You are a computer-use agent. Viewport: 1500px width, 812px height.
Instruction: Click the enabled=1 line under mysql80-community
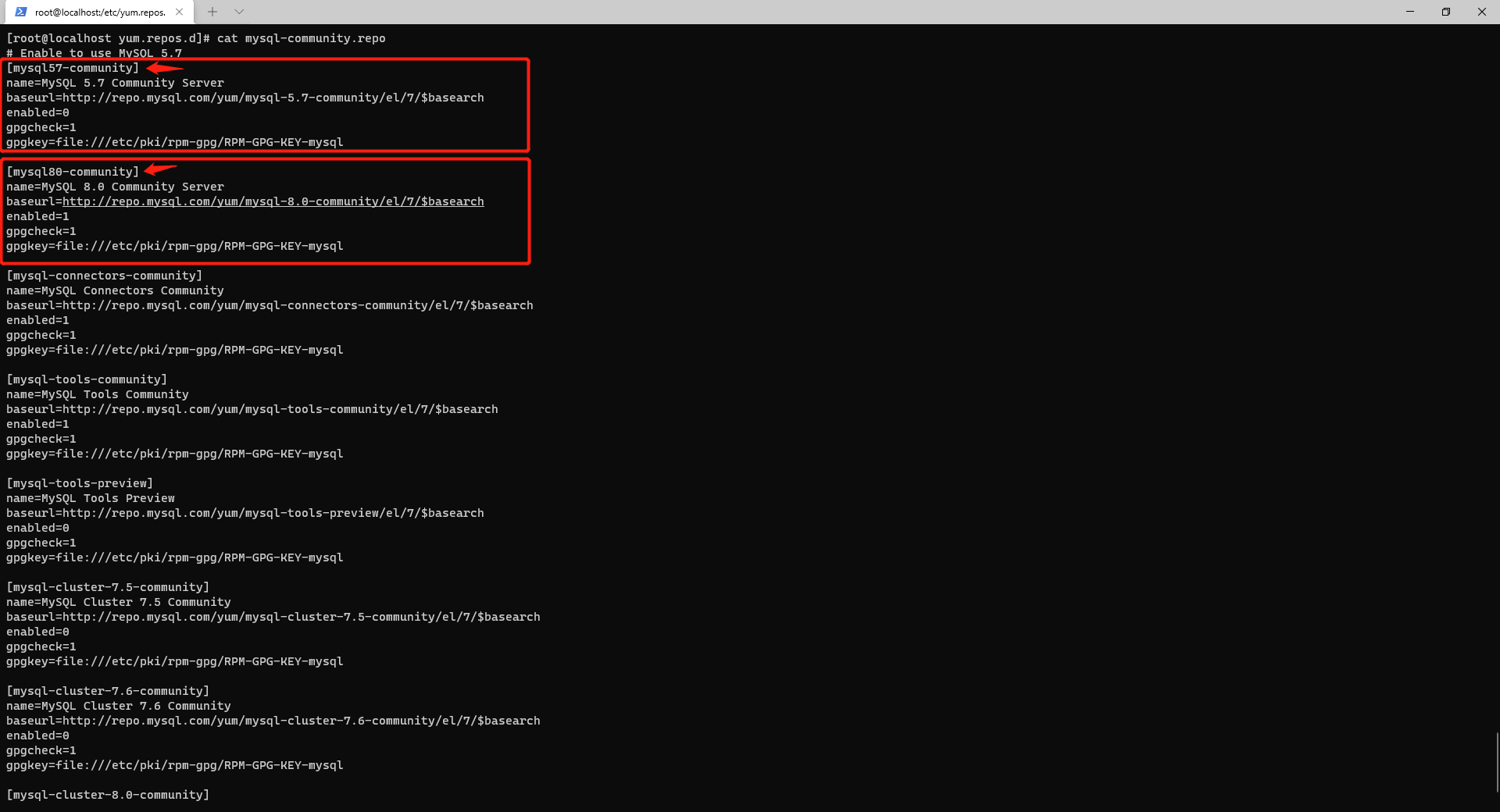coord(37,215)
